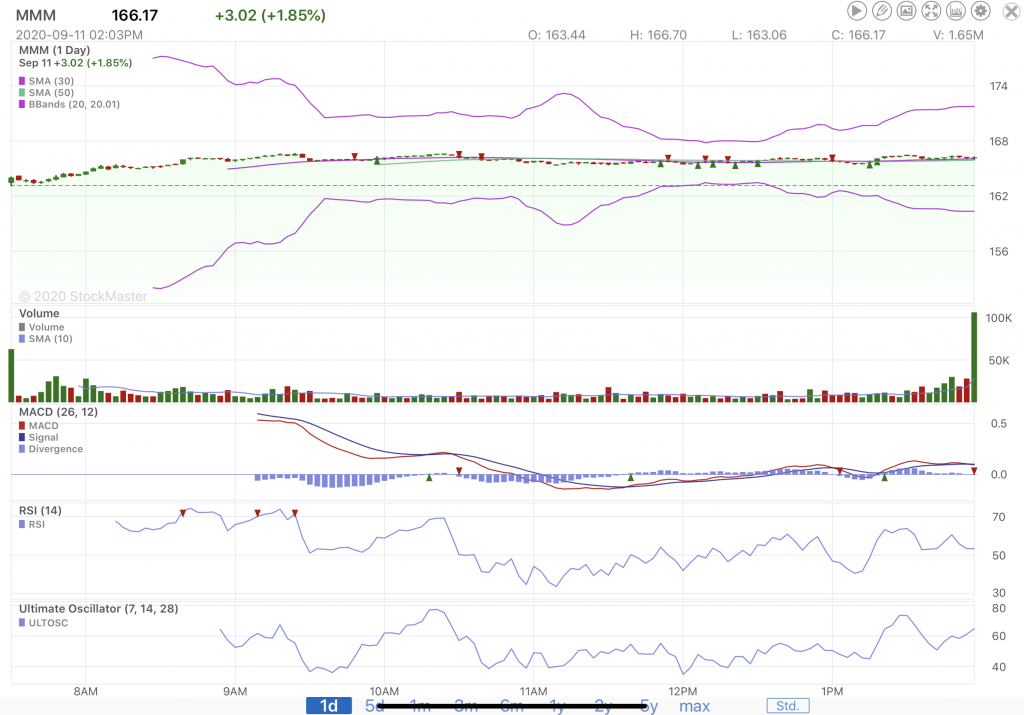Click the tallest green volume bar at right
The height and width of the screenshot is (715, 1024).
973,357
